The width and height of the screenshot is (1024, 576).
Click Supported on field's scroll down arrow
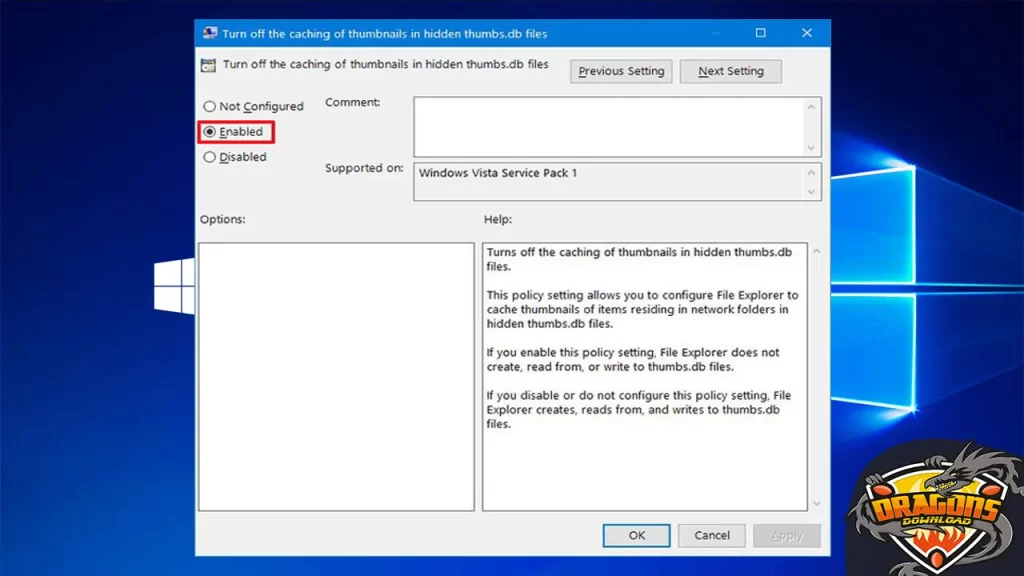click(x=812, y=191)
